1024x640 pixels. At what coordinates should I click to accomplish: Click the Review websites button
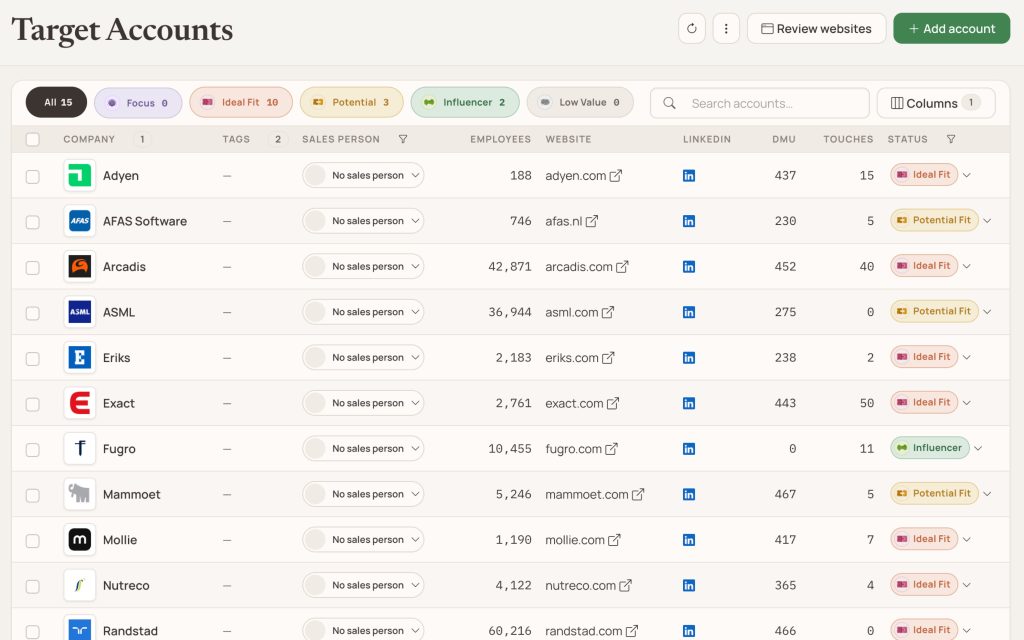(816, 29)
